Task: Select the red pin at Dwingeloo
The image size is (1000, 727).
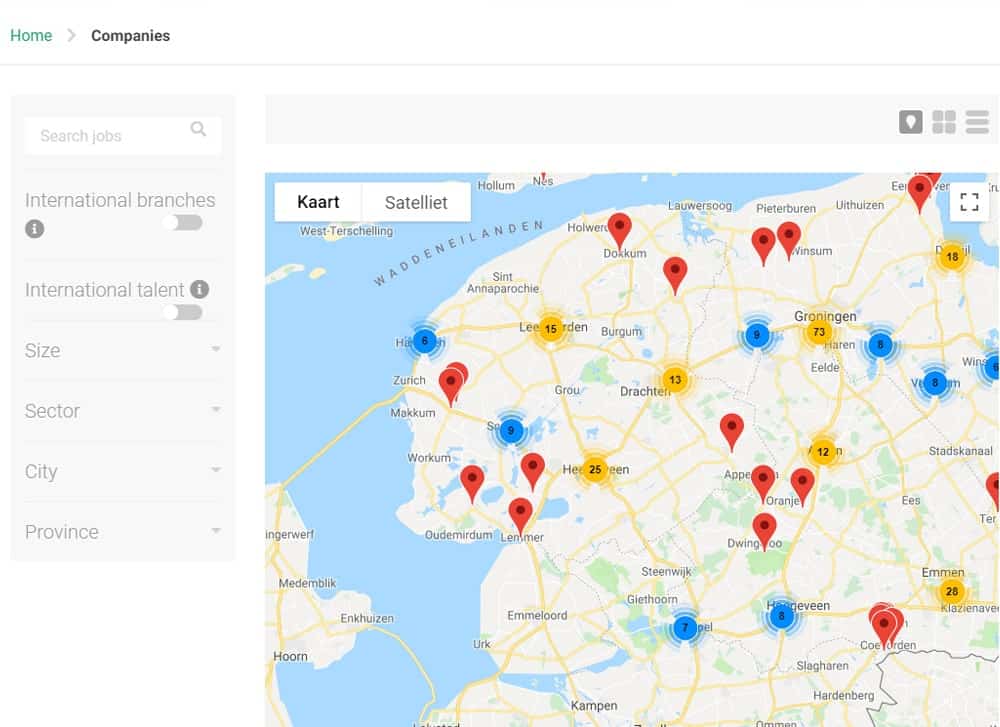Action: tap(764, 531)
